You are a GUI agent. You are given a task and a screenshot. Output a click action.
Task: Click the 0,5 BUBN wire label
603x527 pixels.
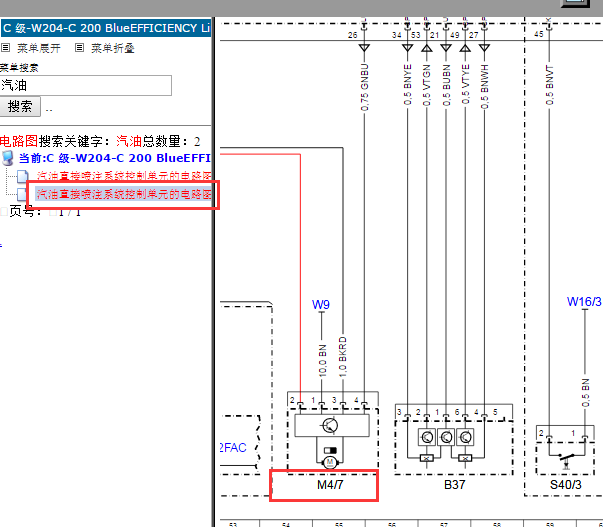tap(446, 85)
